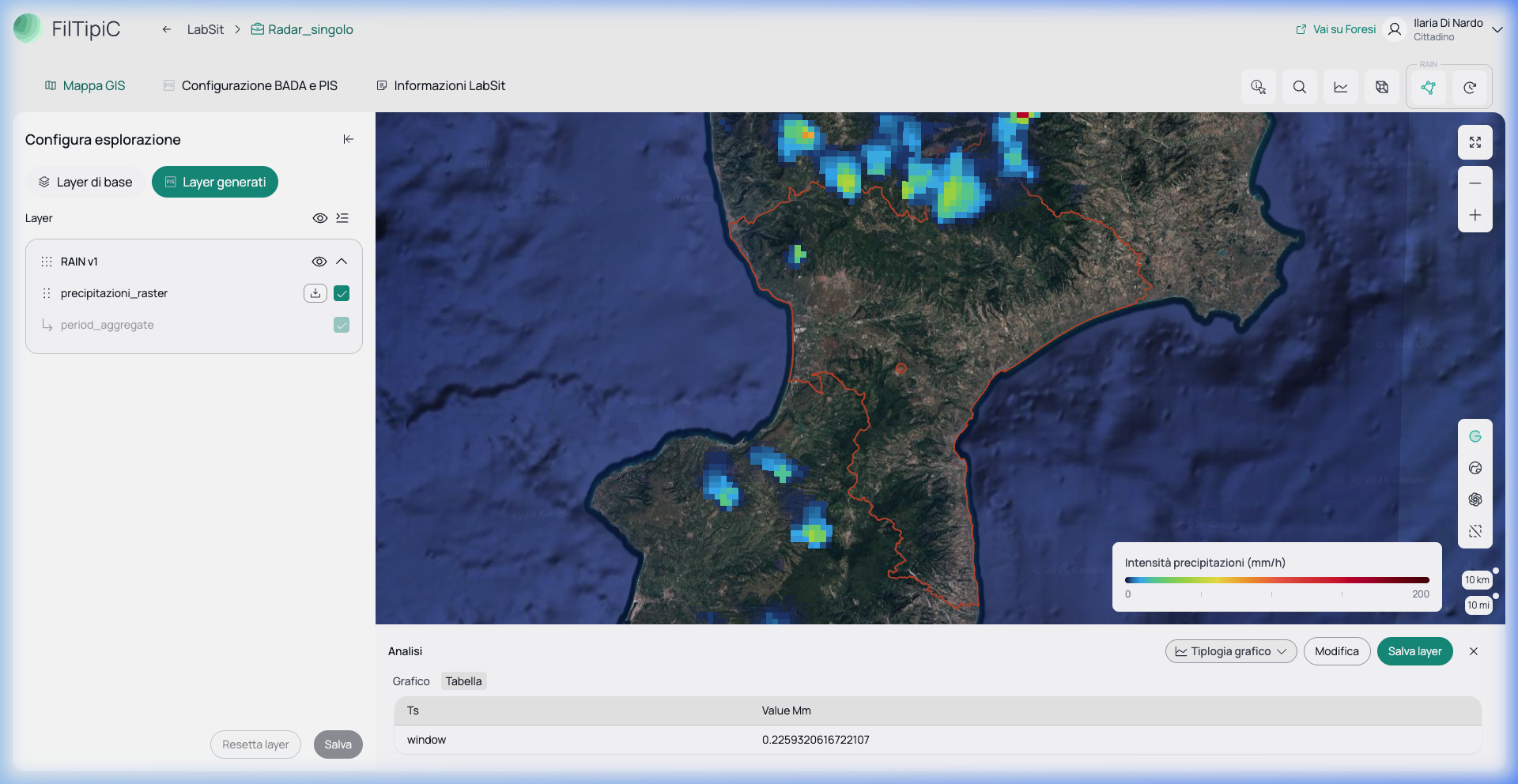
Task: Click the Salva layer button
Action: 1414,651
